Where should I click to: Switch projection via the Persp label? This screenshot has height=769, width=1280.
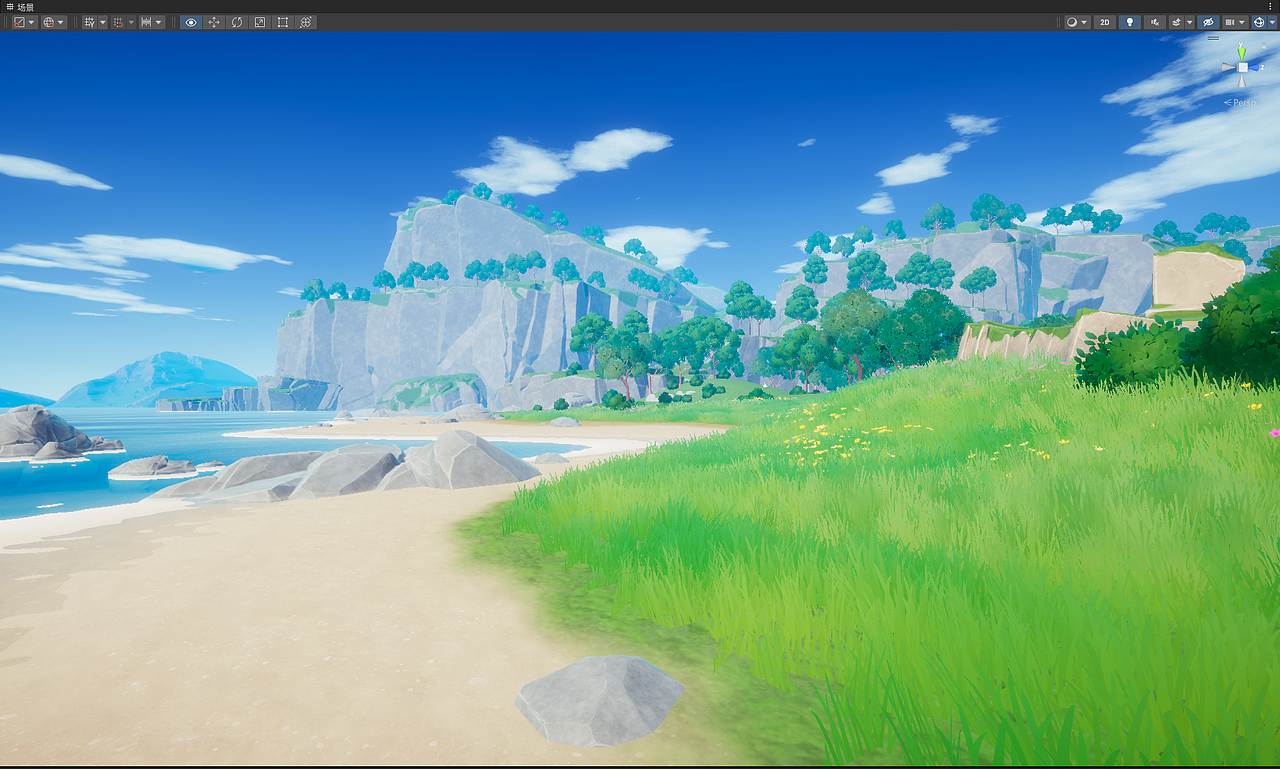[x=1239, y=102]
